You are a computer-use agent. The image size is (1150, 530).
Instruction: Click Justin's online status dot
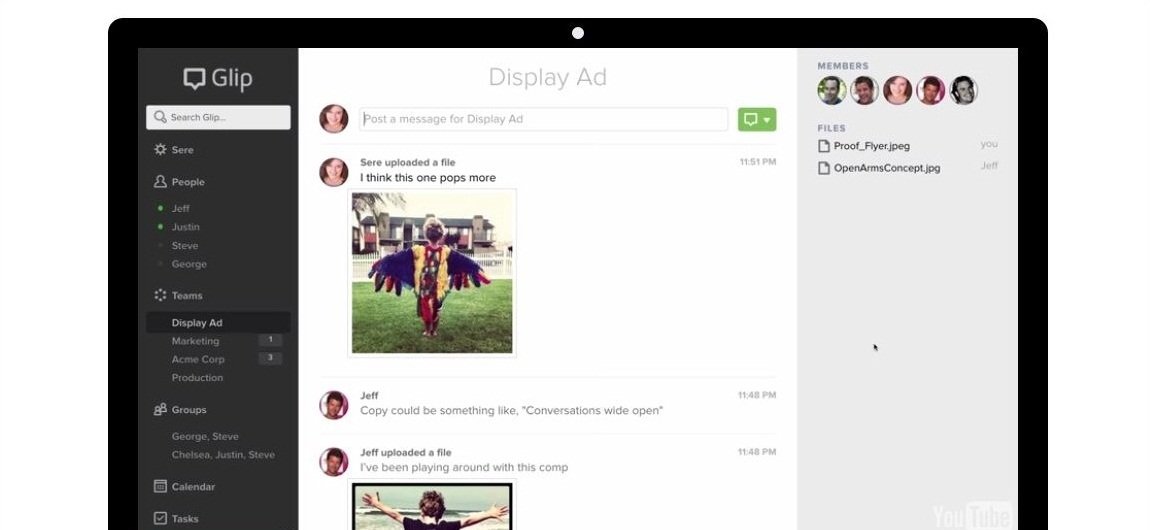(x=161, y=227)
